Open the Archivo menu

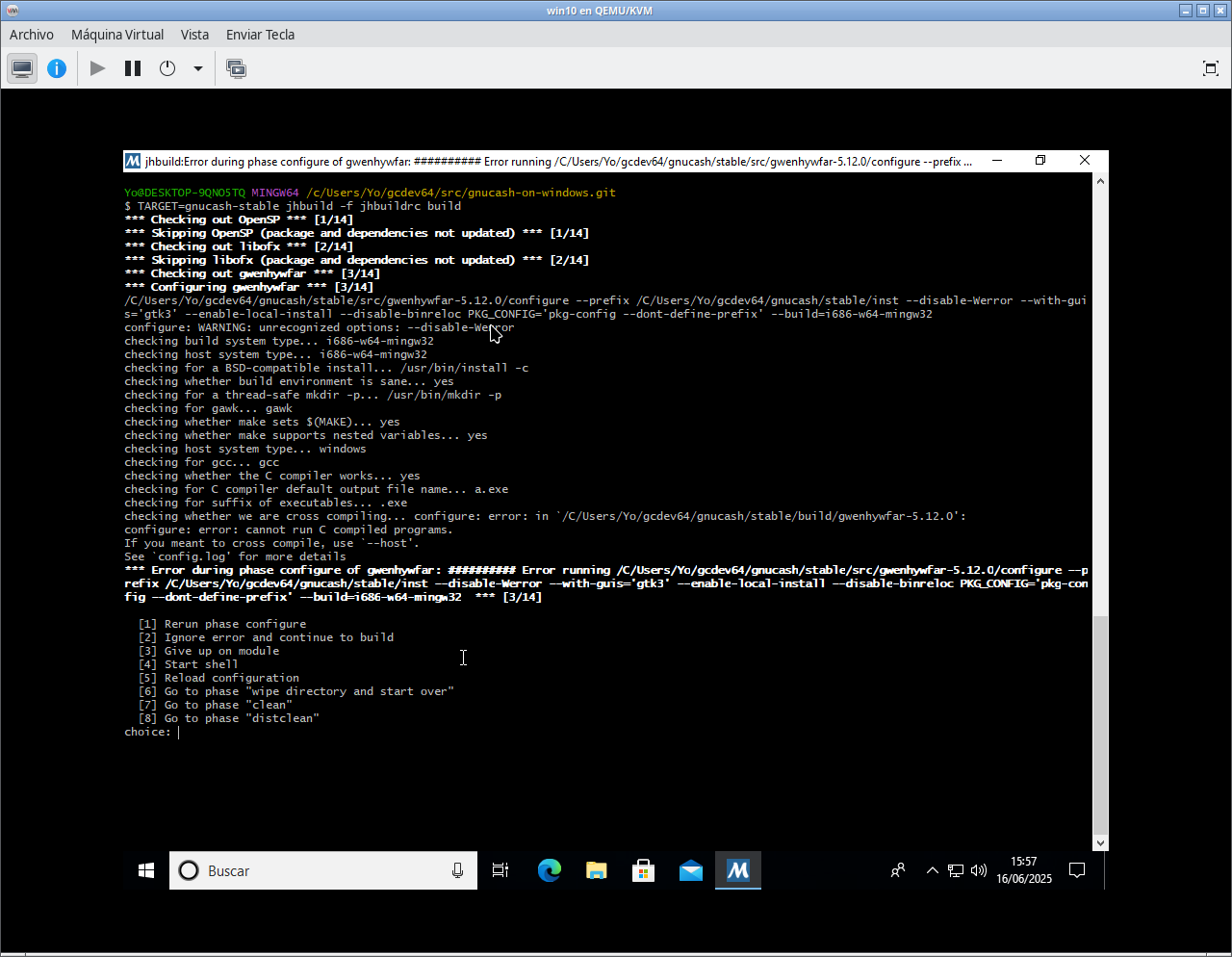click(x=32, y=35)
